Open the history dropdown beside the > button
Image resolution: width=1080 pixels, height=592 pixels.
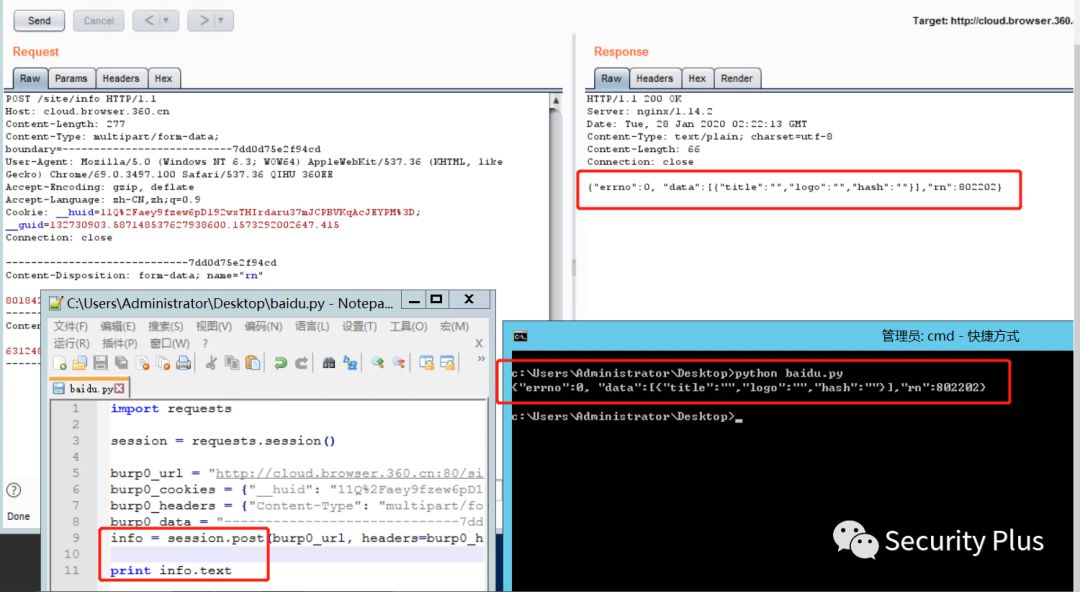click(x=221, y=21)
